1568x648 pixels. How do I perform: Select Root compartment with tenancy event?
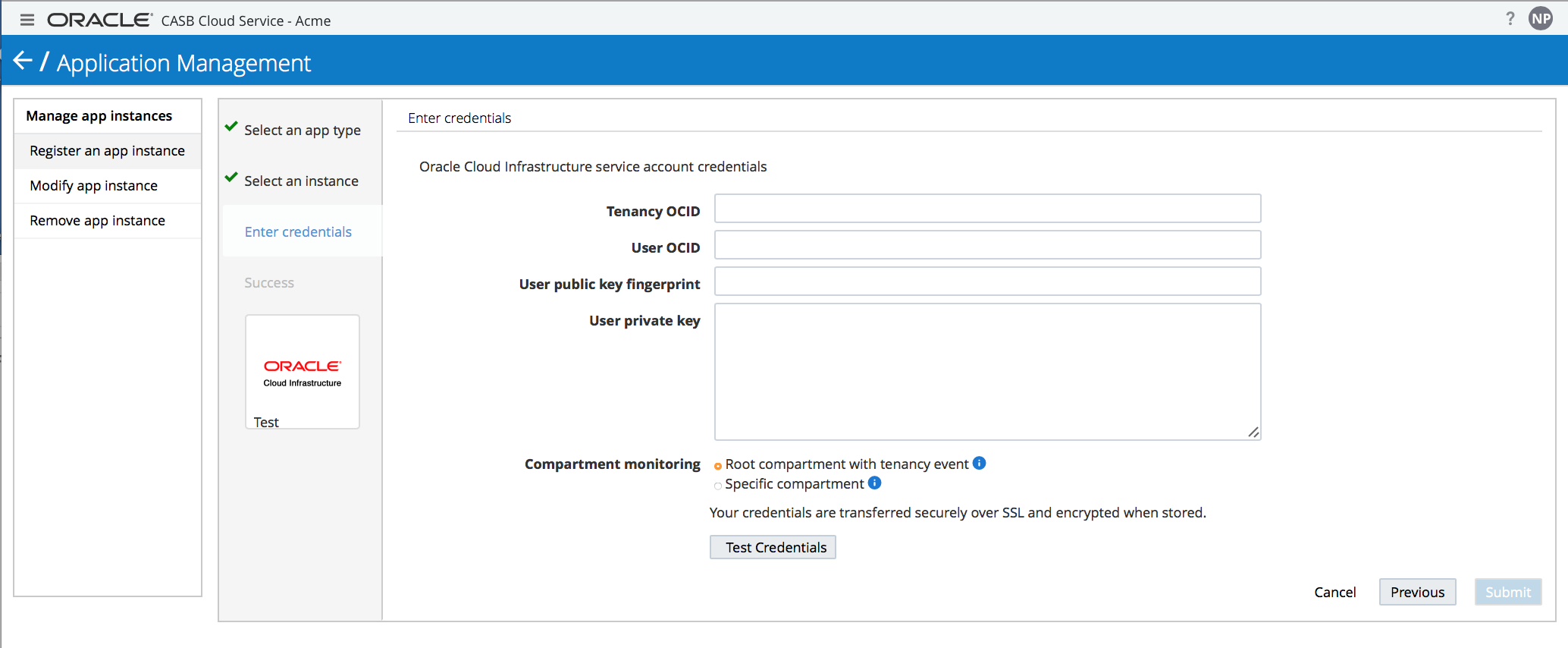click(x=718, y=466)
